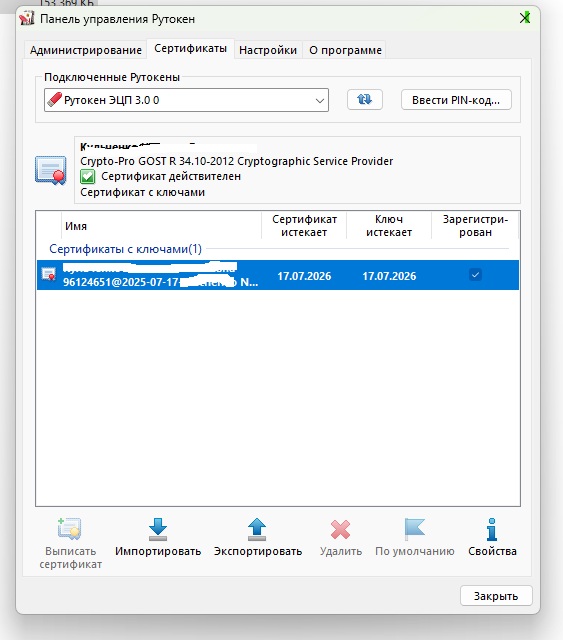Click the Ключ истекает column header
This screenshot has width=563, height=640.
pyautogui.click(x=389, y=226)
